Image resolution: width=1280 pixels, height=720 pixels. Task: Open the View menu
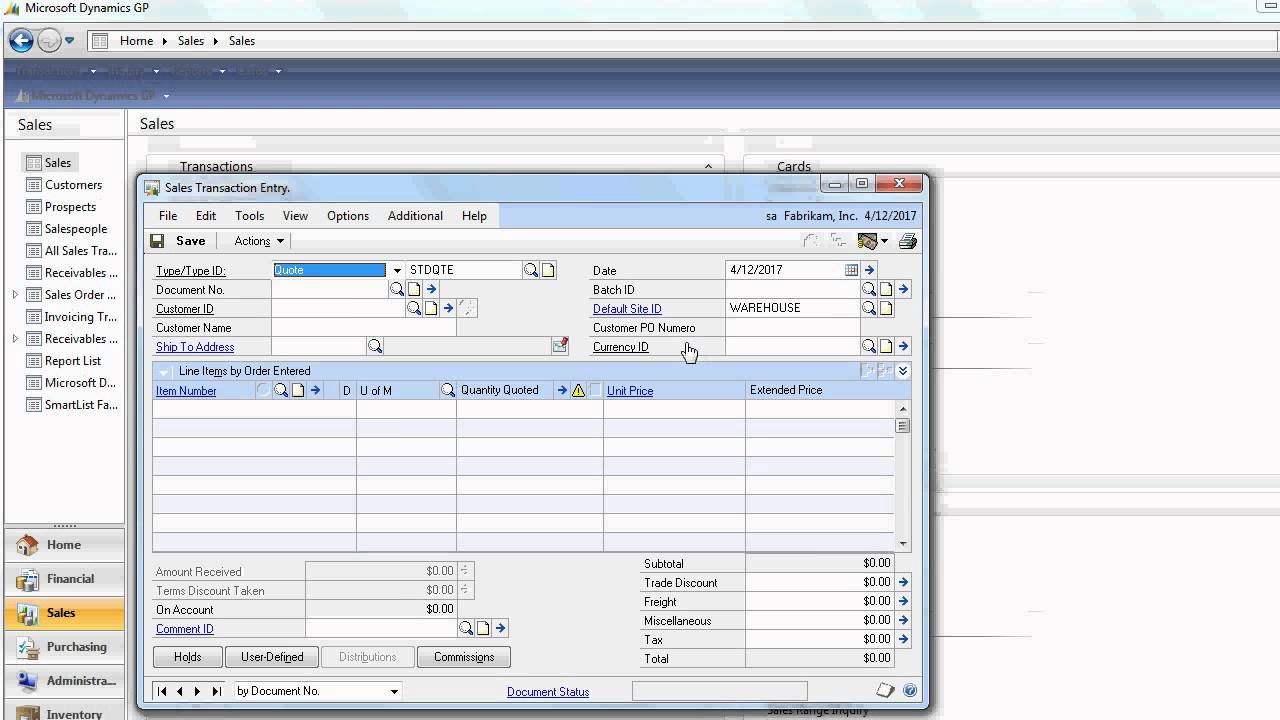pos(295,216)
